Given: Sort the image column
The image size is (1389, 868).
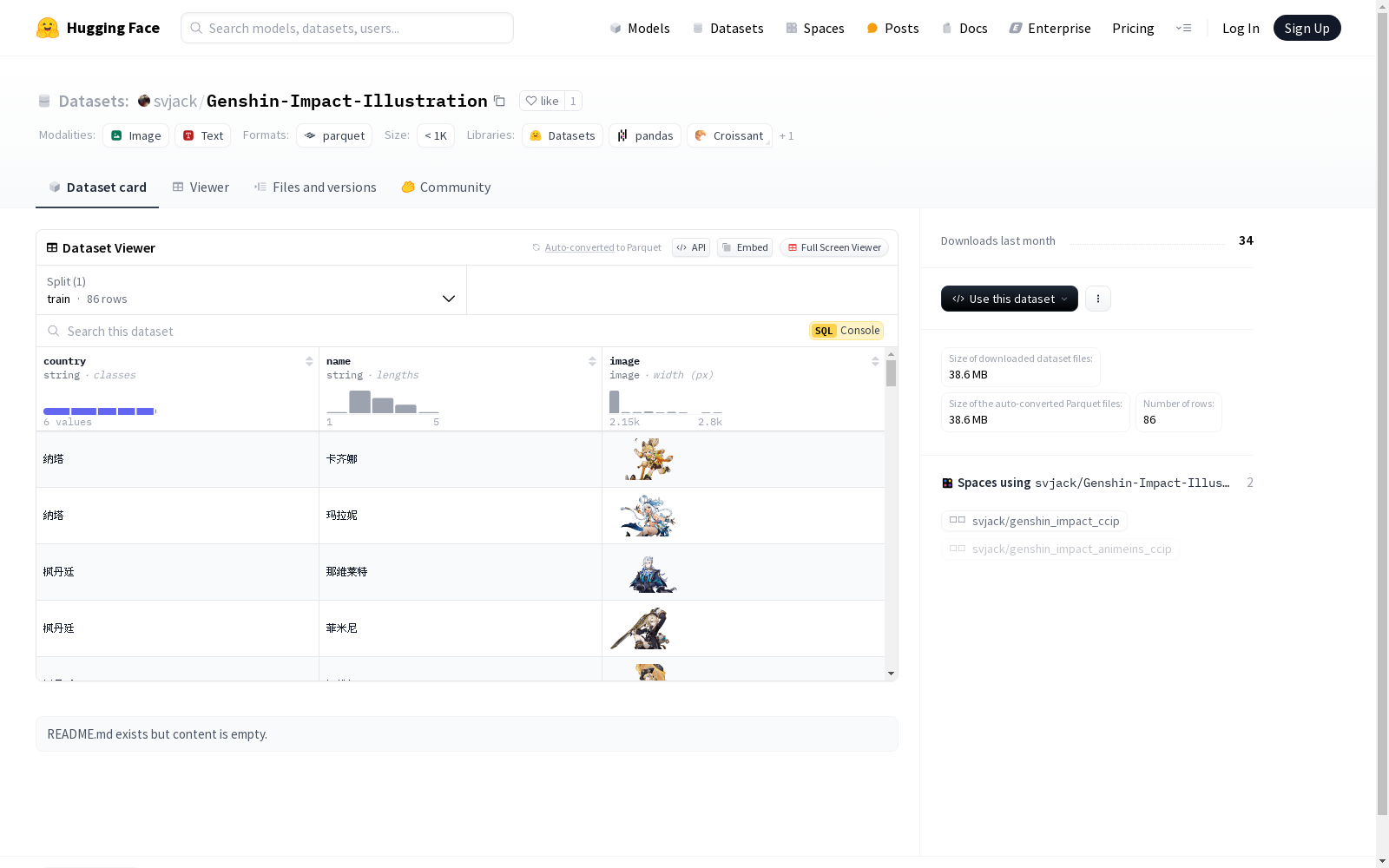Looking at the screenshot, I should pos(875,361).
